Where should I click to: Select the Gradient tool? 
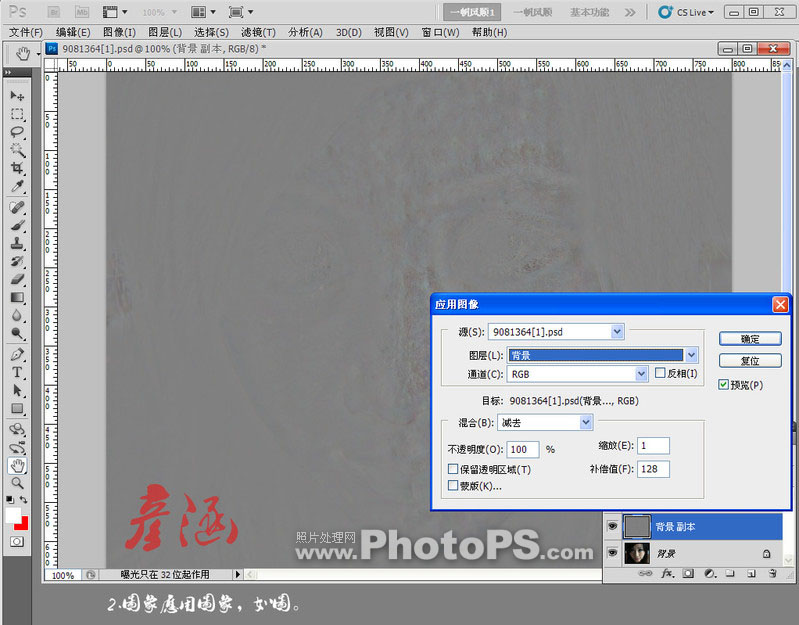pos(17,297)
